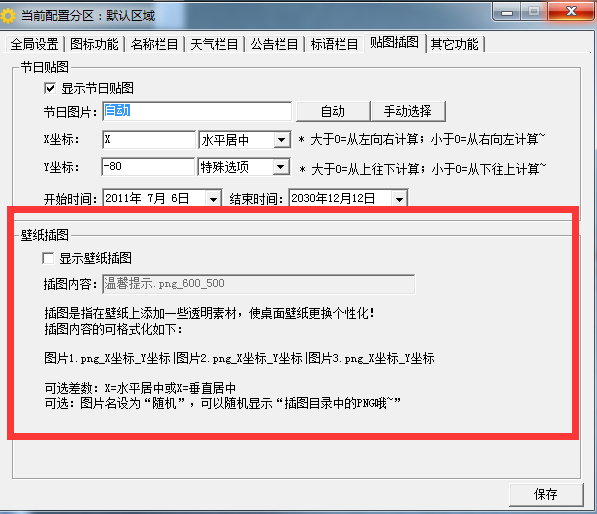Click the gear icon in the title bar
Viewport: 597px width, 514px height.
click(8, 16)
